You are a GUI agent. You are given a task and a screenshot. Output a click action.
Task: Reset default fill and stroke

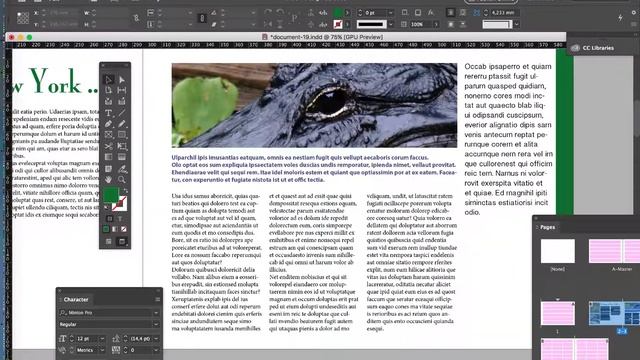107,208
